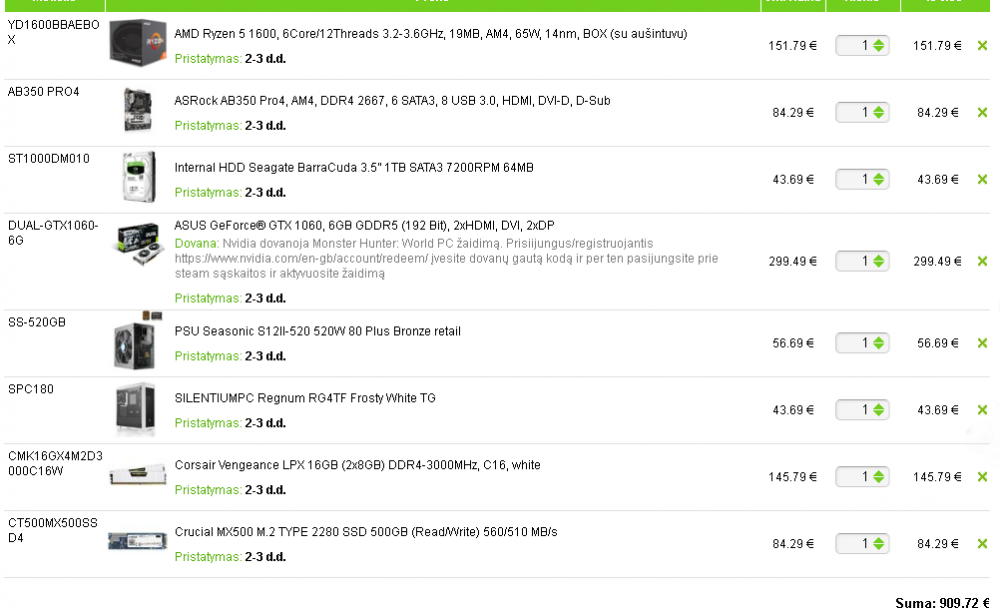Viewport: 1000px width, 610px height.
Task: Follow the Internal HDD Seagate BarraCuda title
Action: [x=354, y=168]
